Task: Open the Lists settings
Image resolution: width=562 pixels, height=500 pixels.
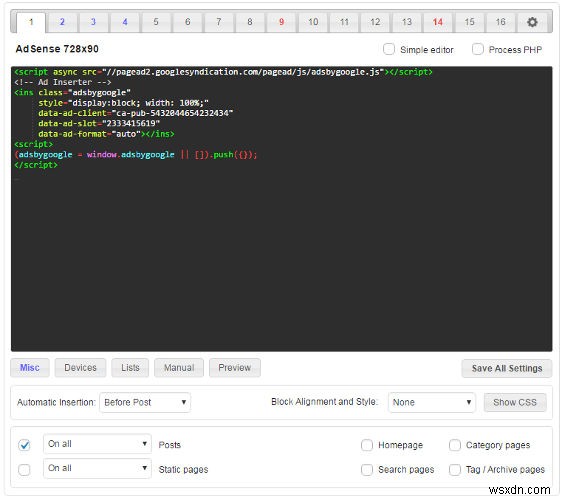Action: (x=130, y=368)
